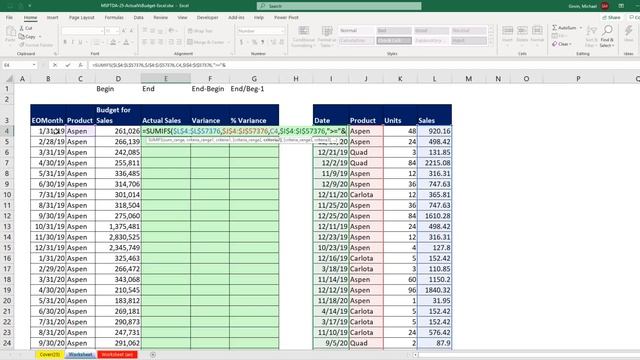The width and height of the screenshot is (640, 360).
Task: Click the Decrease Decimal icon
Action: 281,42
